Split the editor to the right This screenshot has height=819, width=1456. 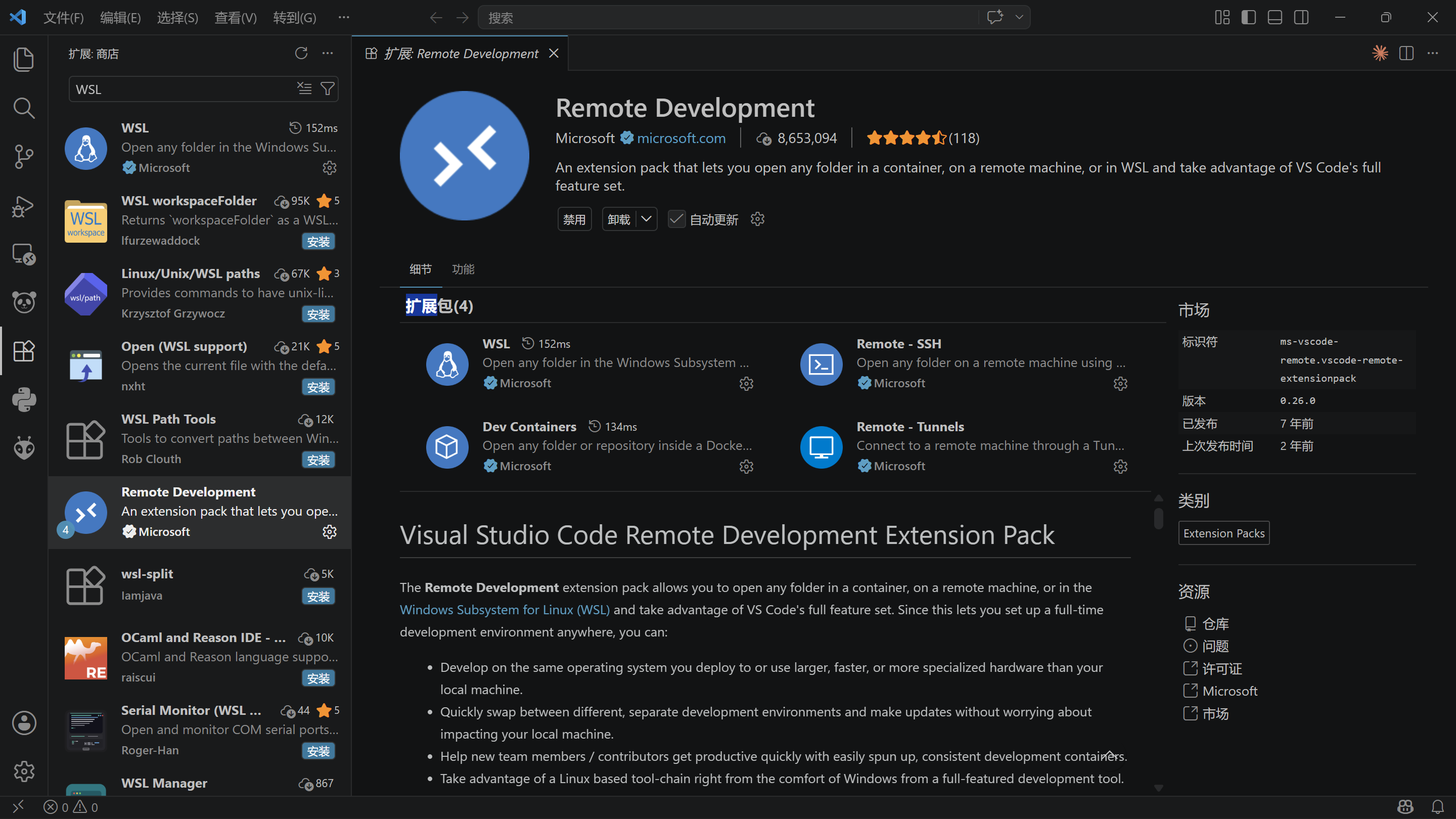tap(1406, 53)
